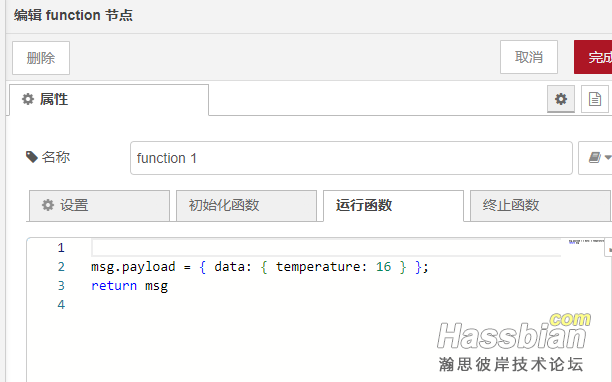Focus the function 1 name field

tap(351, 158)
